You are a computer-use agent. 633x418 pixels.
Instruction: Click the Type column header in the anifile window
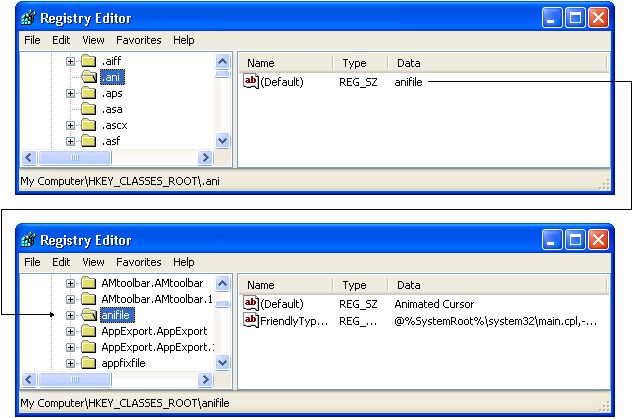(354, 285)
